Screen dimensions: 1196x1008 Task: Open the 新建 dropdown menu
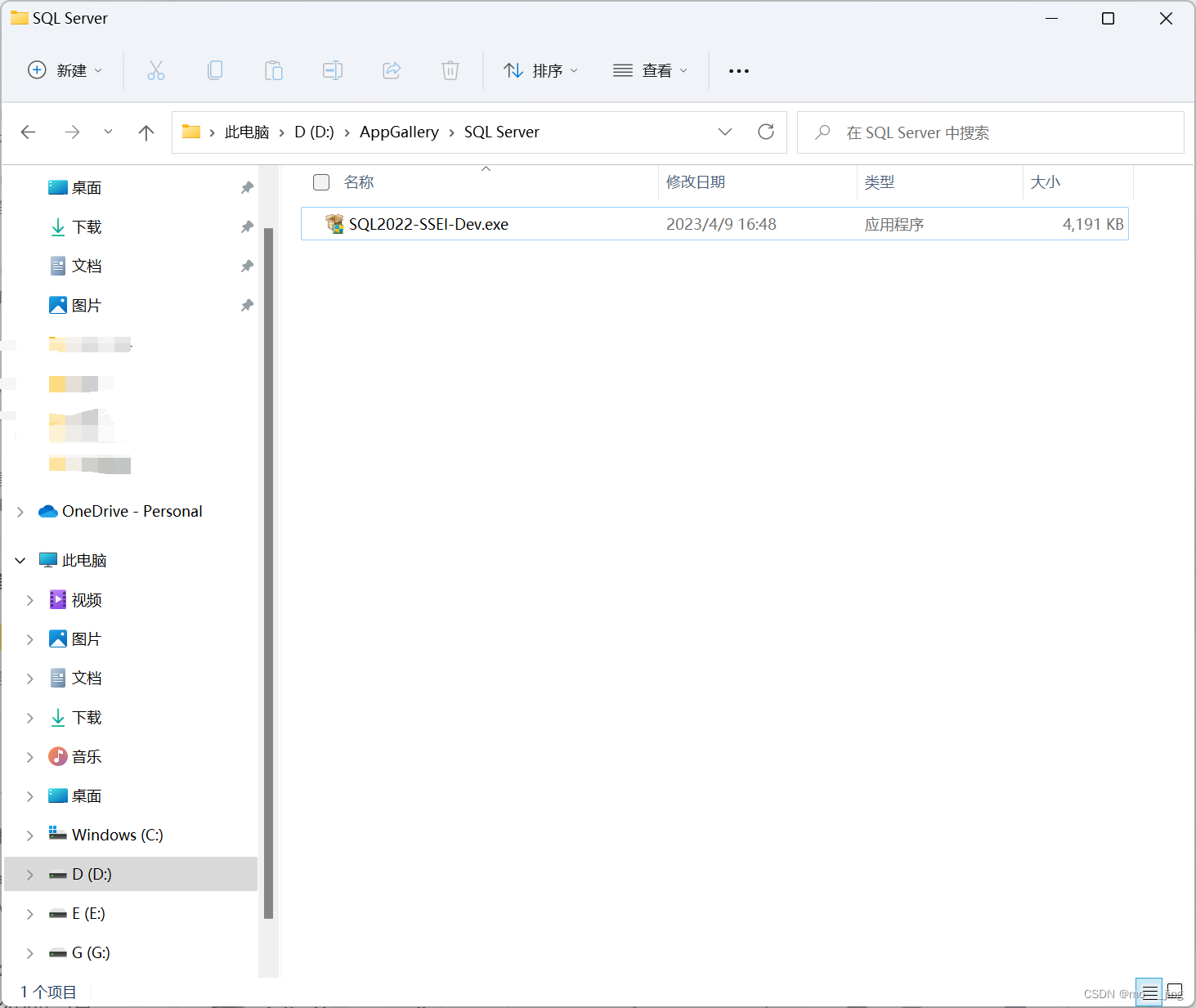coord(65,70)
